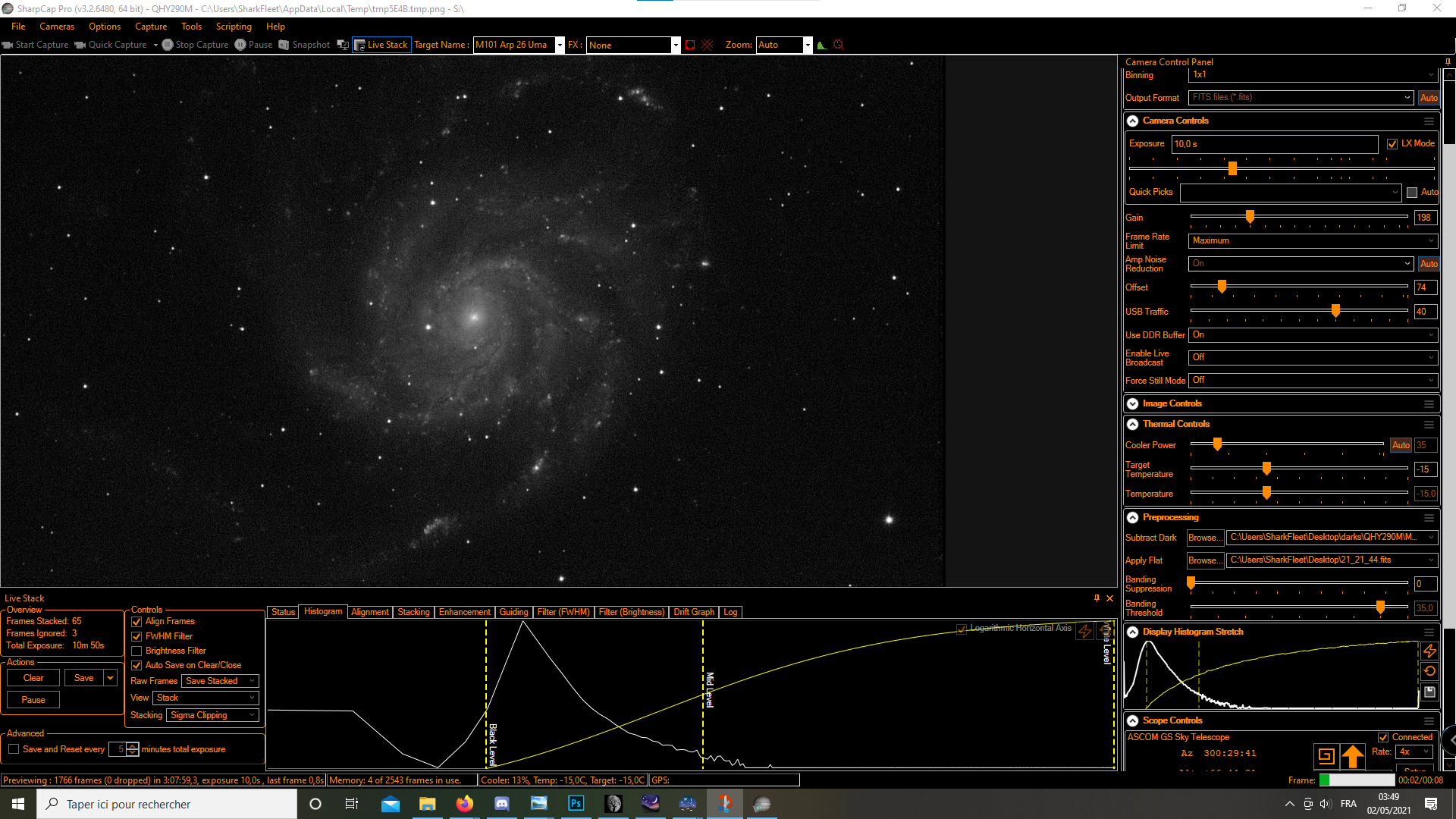Click the reset stretch icon in Display Histogram Stretch
The width and height of the screenshot is (1456, 819).
(x=1429, y=671)
